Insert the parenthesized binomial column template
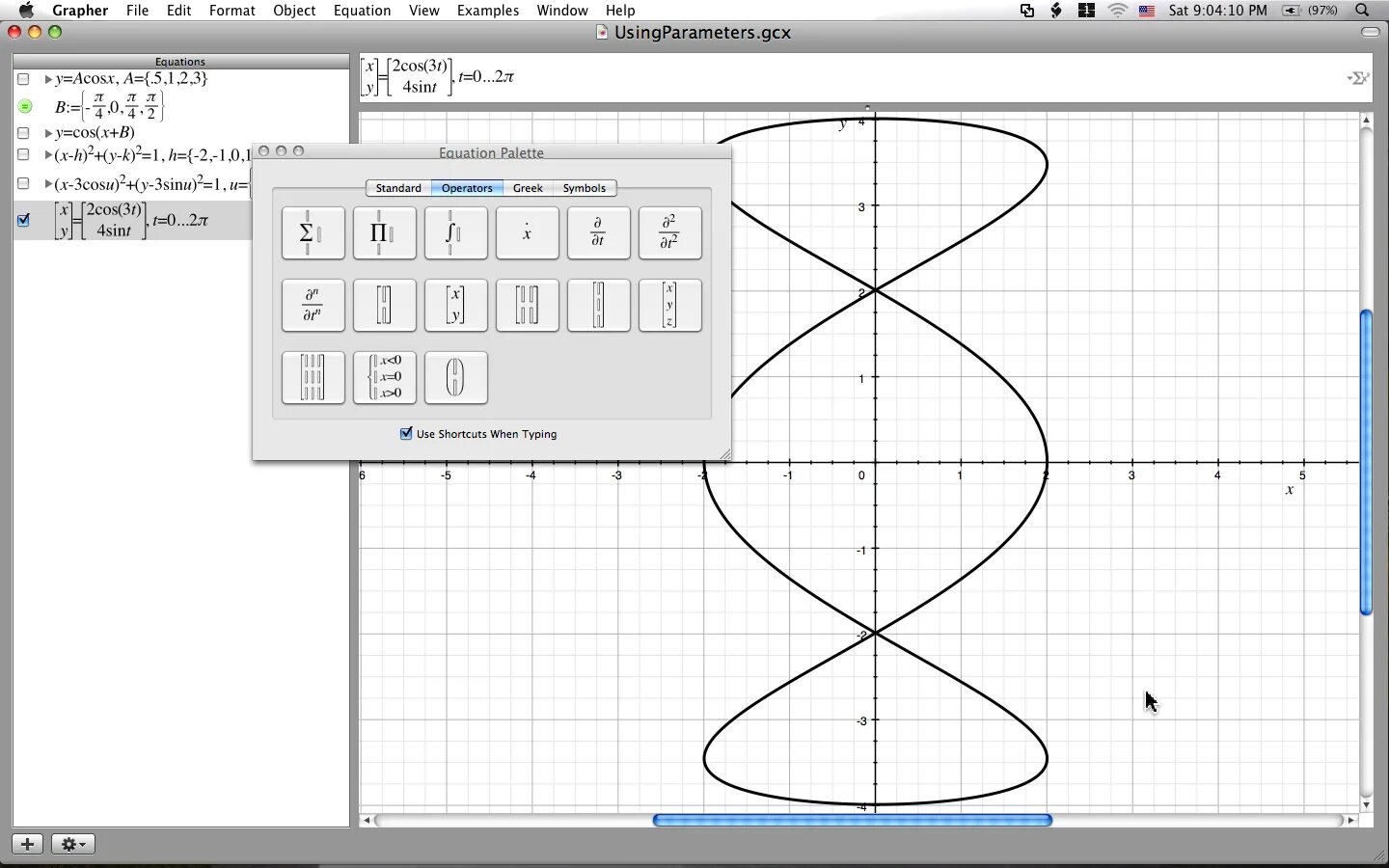This screenshot has height=868, width=1389. (455, 377)
